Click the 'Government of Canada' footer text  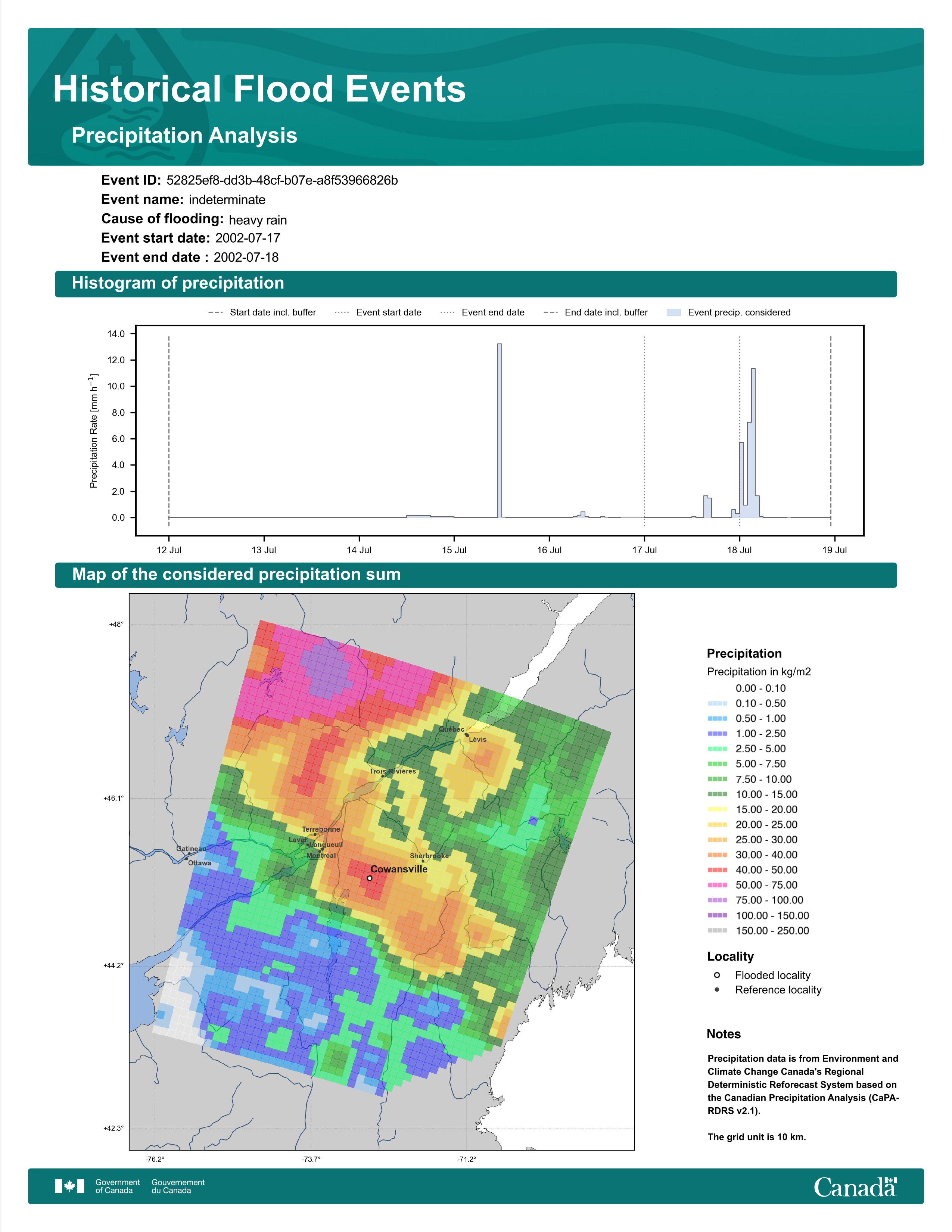click(117, 1186)
